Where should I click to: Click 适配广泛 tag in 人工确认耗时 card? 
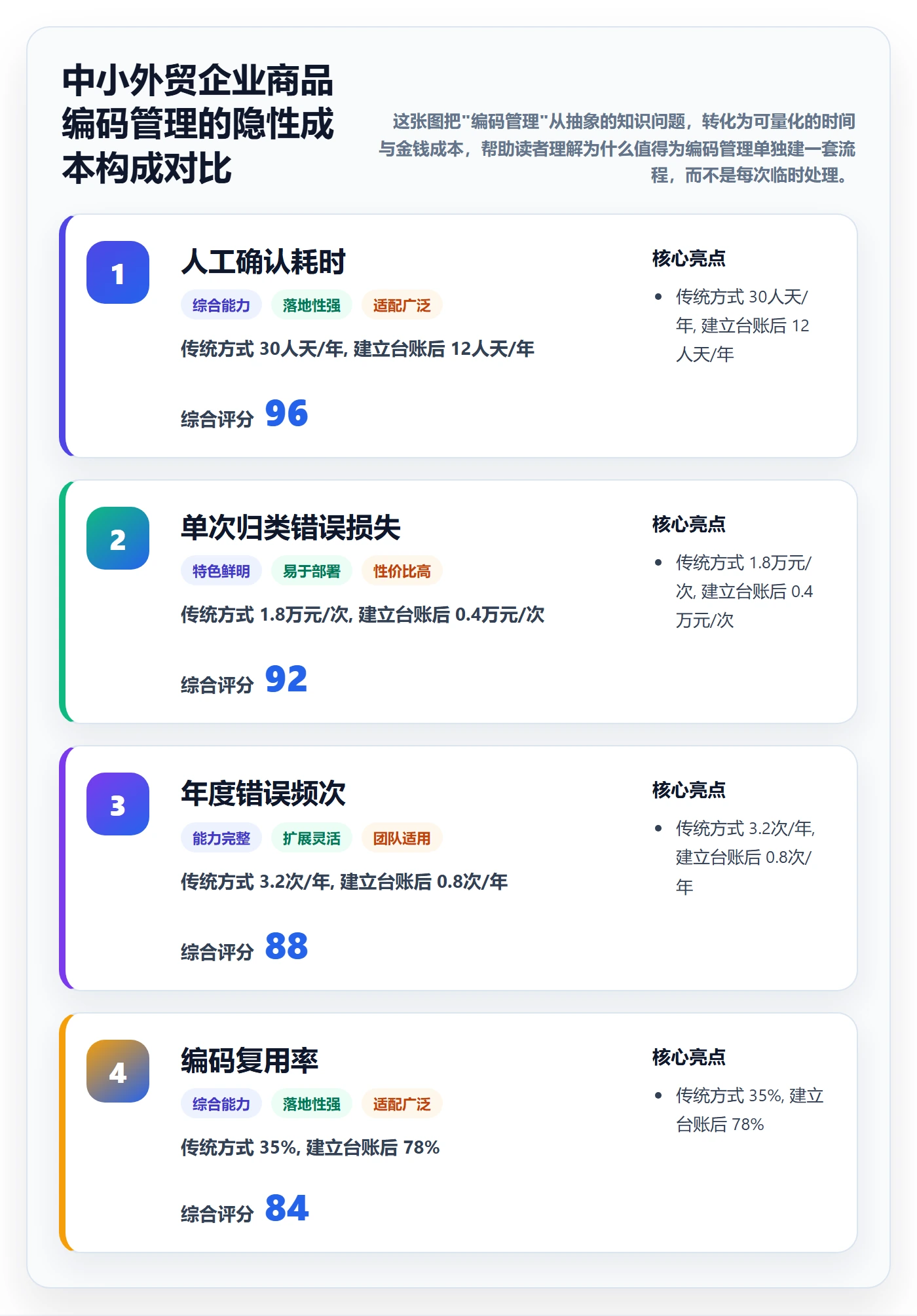(402, 305)
